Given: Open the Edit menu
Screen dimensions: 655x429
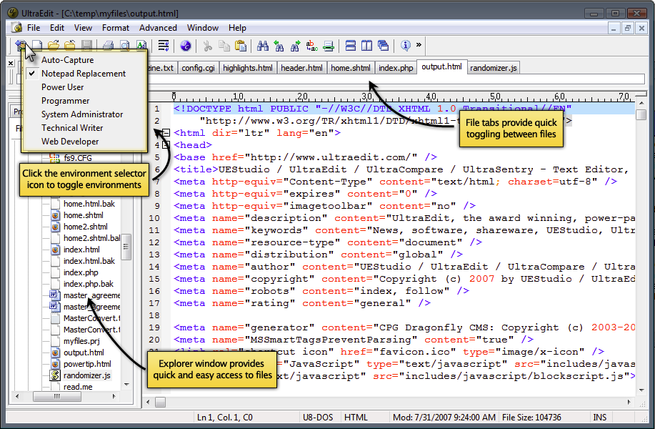Looking at the screenshot, I should tap(57, 28).
